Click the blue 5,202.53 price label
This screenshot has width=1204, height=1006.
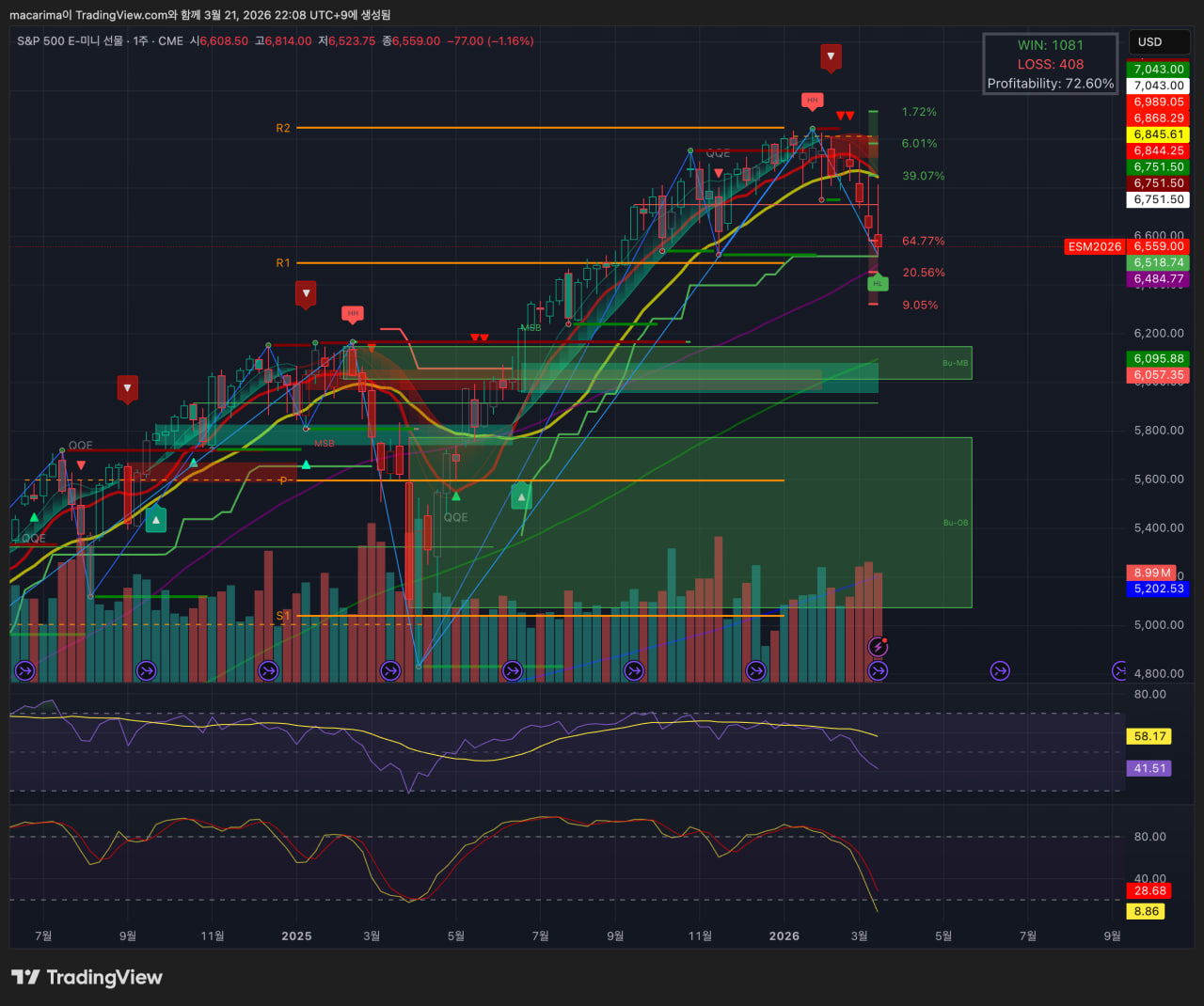pos(1158,589)
